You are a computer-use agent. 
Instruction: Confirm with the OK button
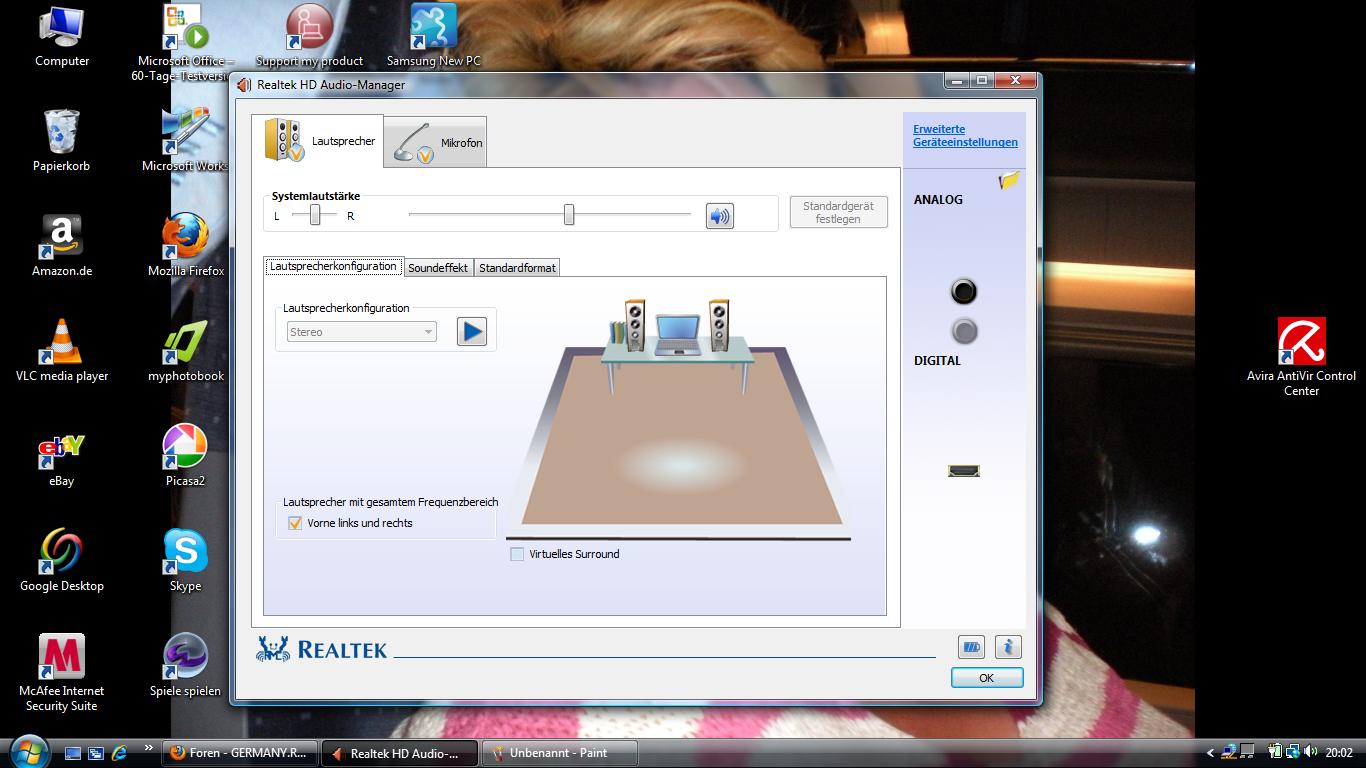point(987,678)
